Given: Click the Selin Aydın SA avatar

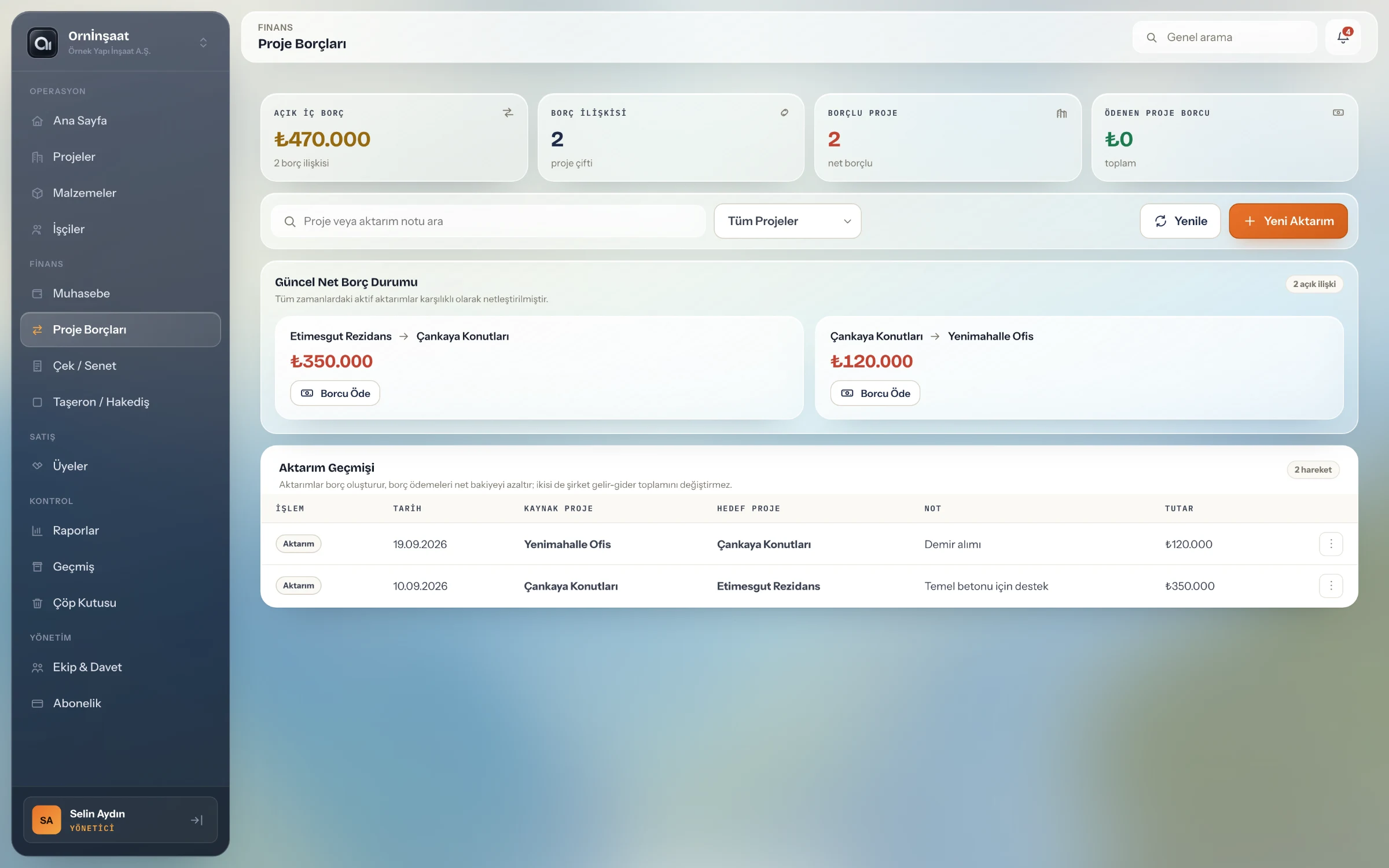Looking at the screenshot, I should tap(46, 820).
